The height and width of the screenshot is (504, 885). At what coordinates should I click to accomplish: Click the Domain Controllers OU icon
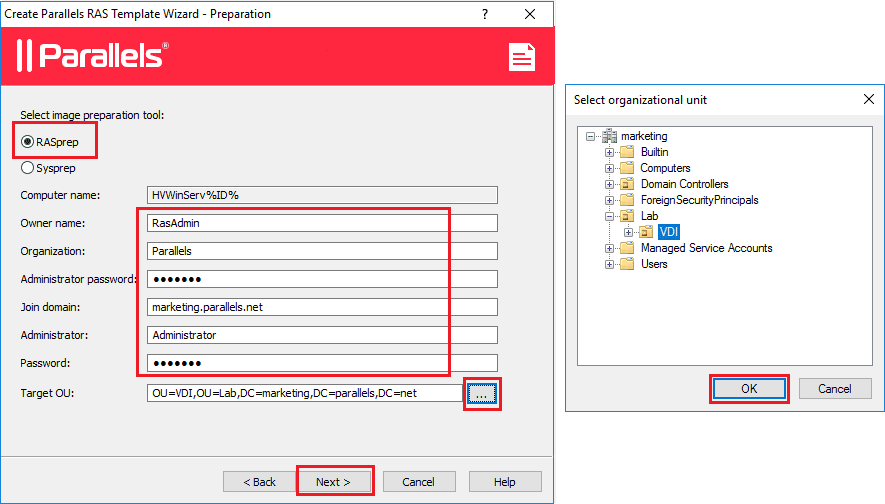click(627, 184)
